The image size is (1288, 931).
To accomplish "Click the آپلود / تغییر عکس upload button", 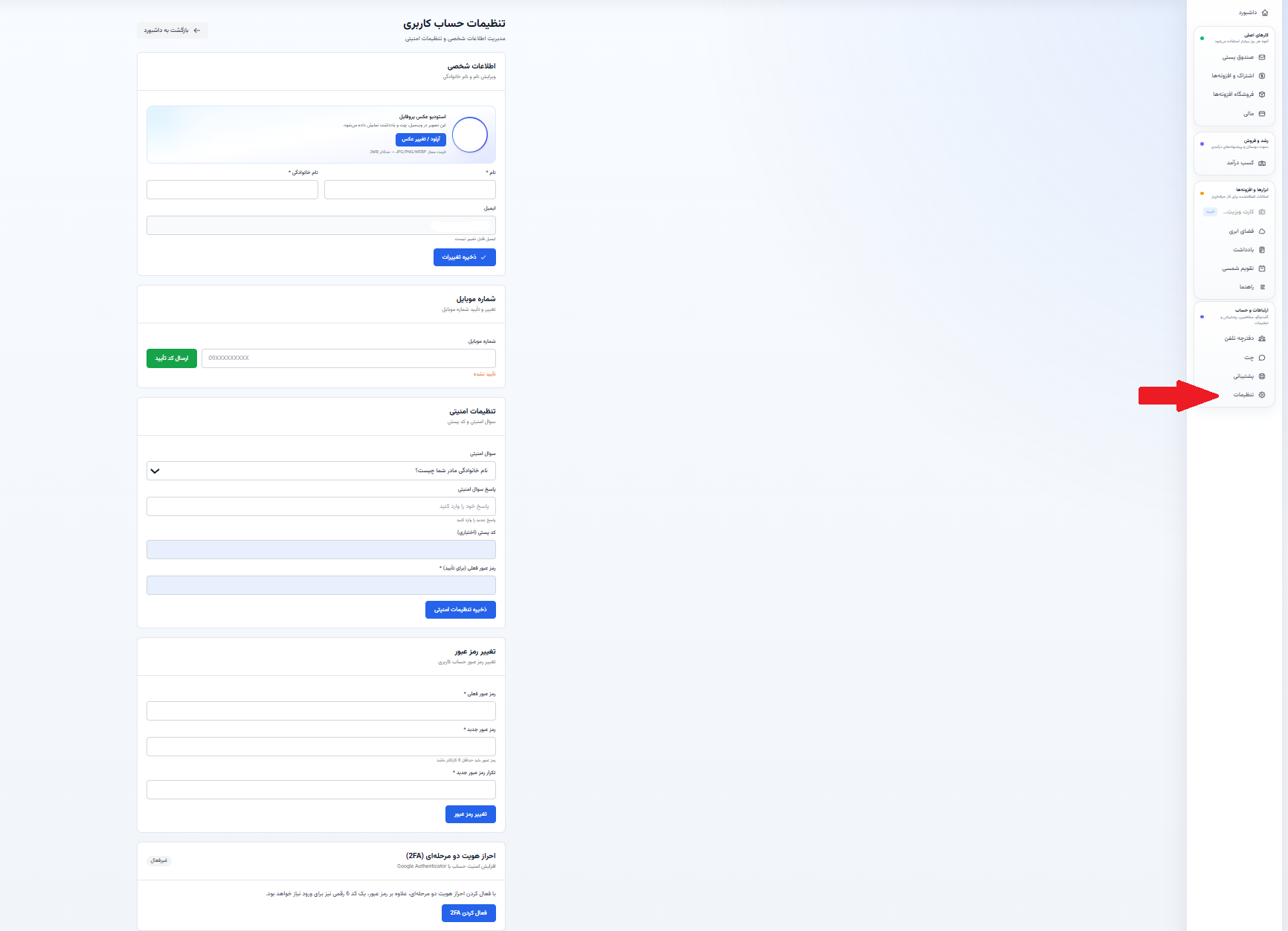I will pyautogui.click(x=421, y=139).
